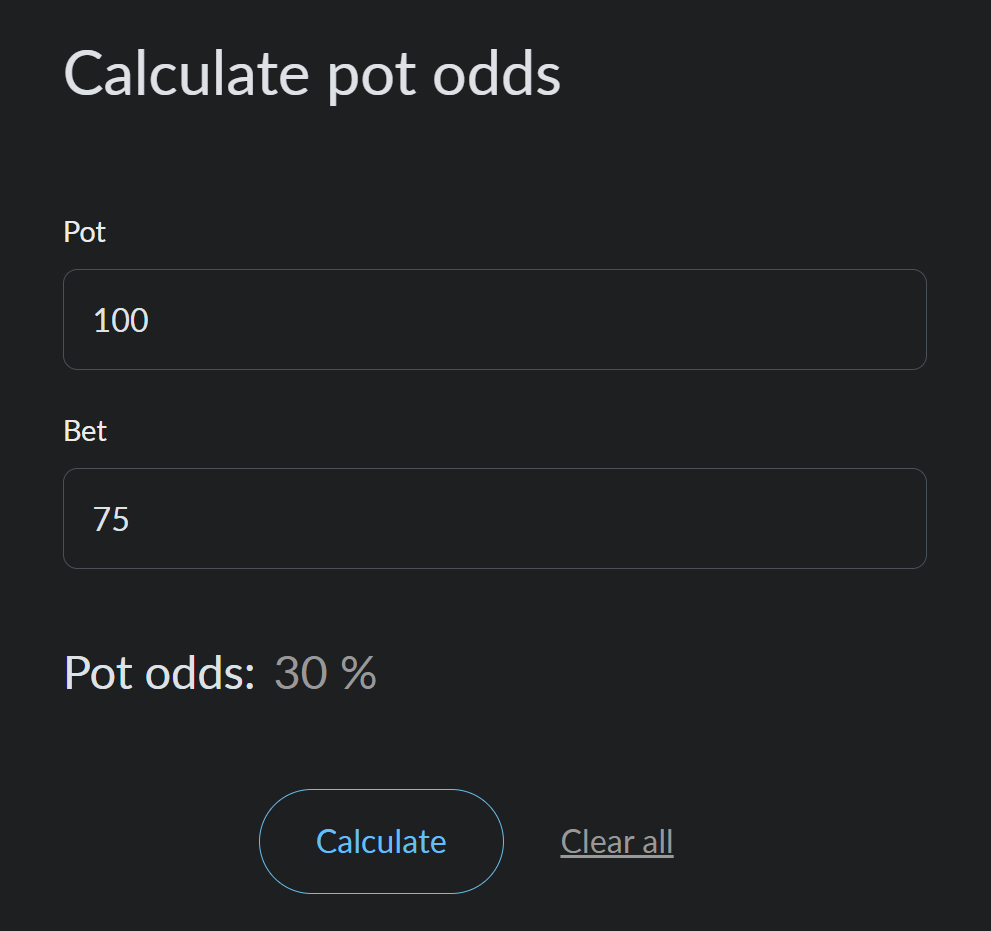This screenshot has width=991, height=931.
Task: Compute pot odds with the blue Calculate button
Action: point(381,841)
